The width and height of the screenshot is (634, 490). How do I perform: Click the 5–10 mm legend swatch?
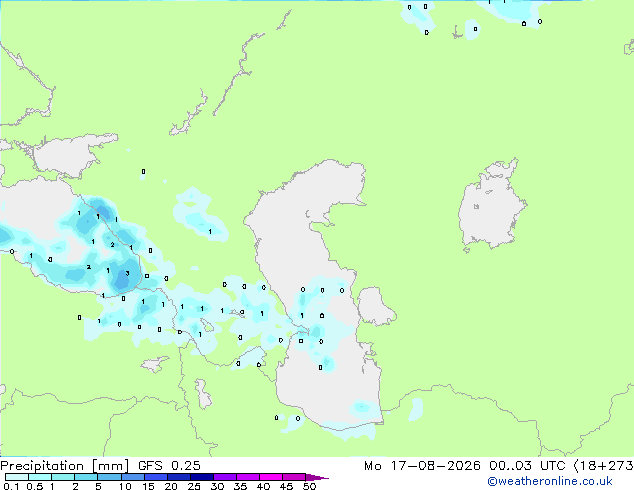coord(109,477)
